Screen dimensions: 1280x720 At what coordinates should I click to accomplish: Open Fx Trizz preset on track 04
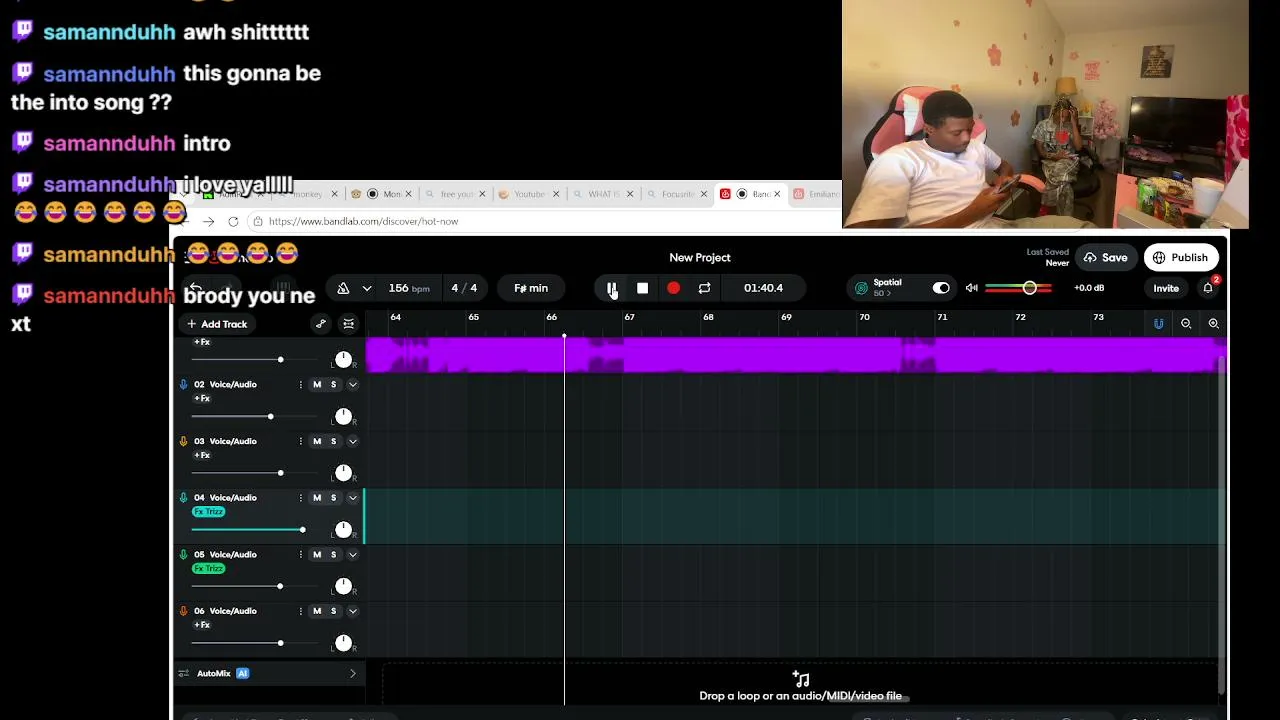pyautogui.click(x=208, y=512)
